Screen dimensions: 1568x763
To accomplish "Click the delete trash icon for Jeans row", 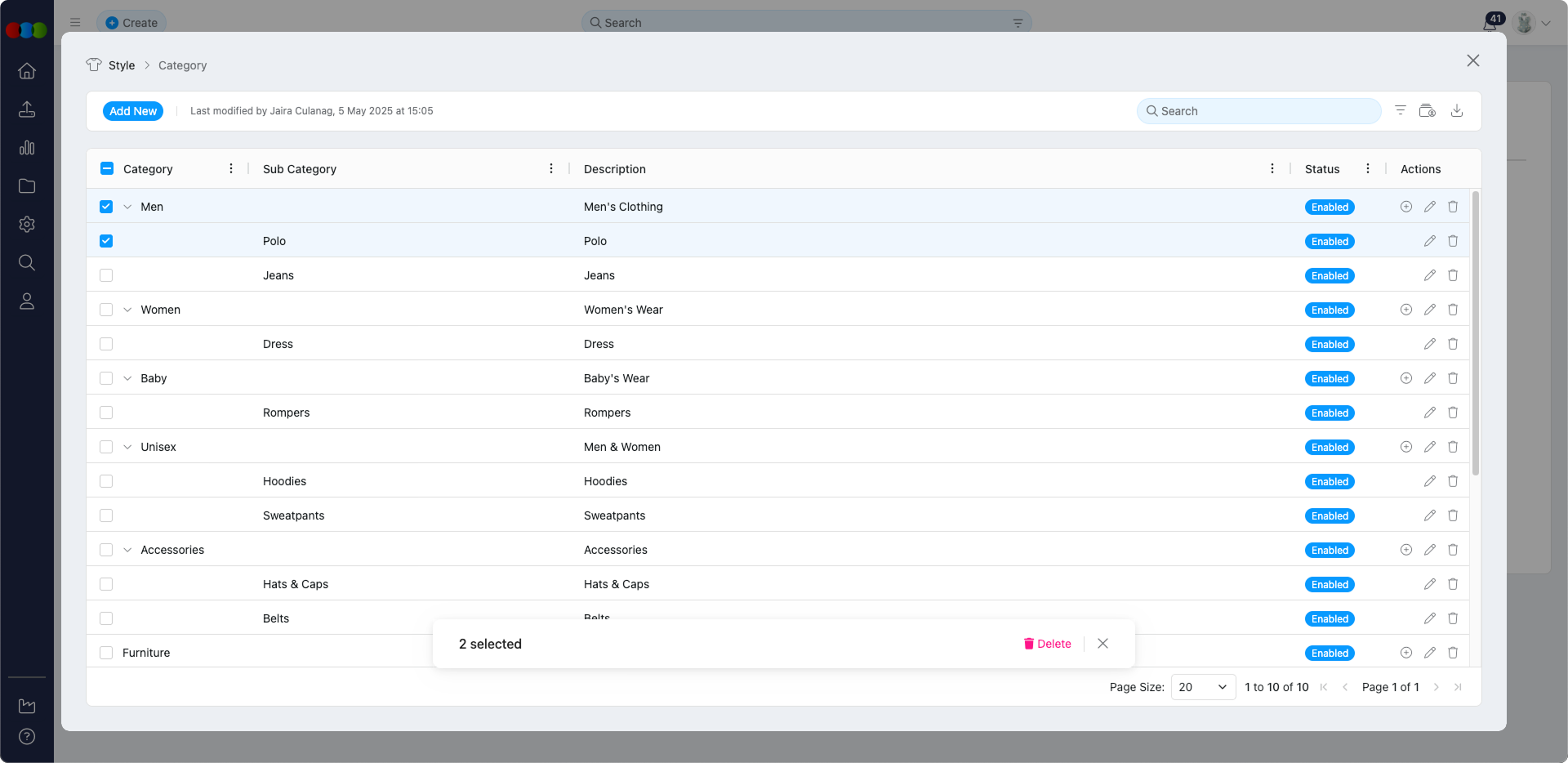I will pos(1453,275).
